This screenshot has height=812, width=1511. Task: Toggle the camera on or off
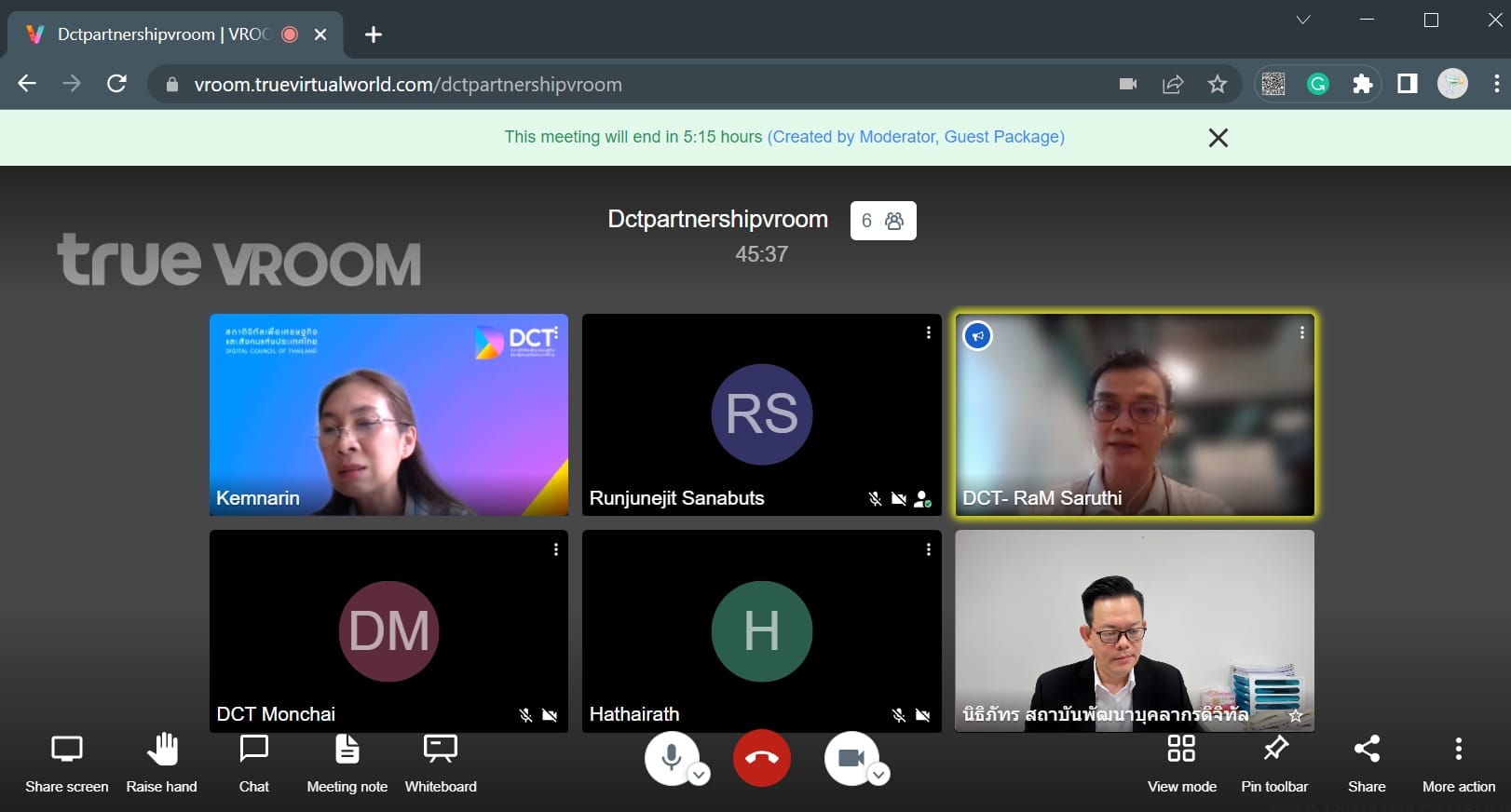point(850,757)
